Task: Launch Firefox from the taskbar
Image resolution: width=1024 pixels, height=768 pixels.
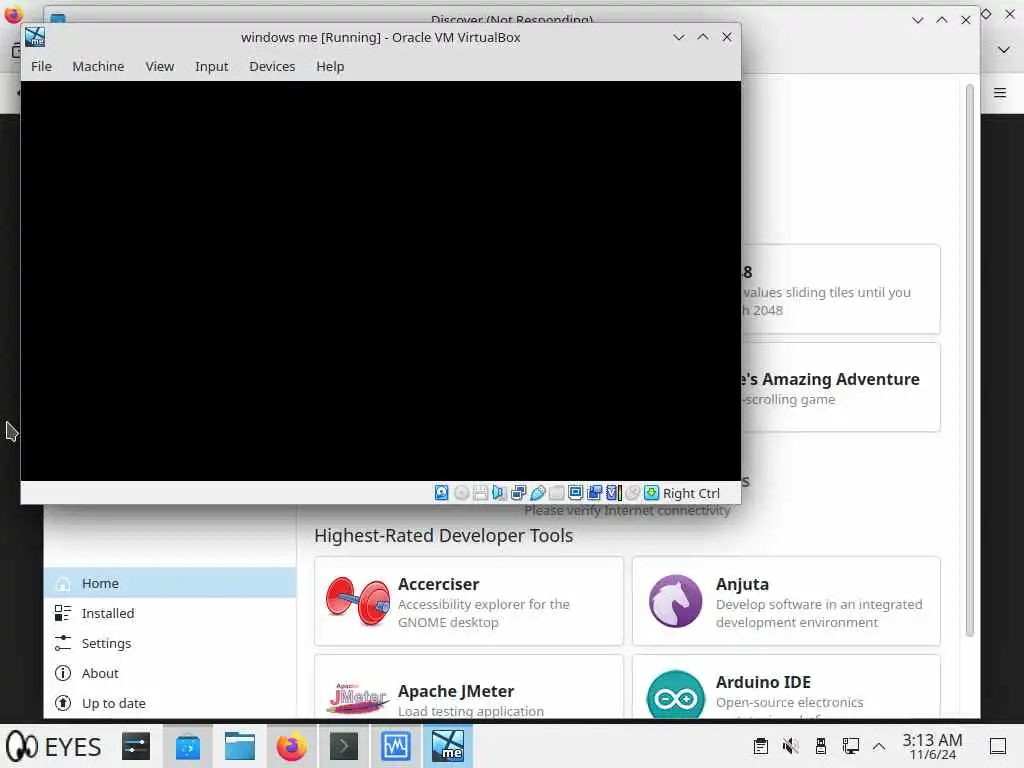Action: [291, 746]
